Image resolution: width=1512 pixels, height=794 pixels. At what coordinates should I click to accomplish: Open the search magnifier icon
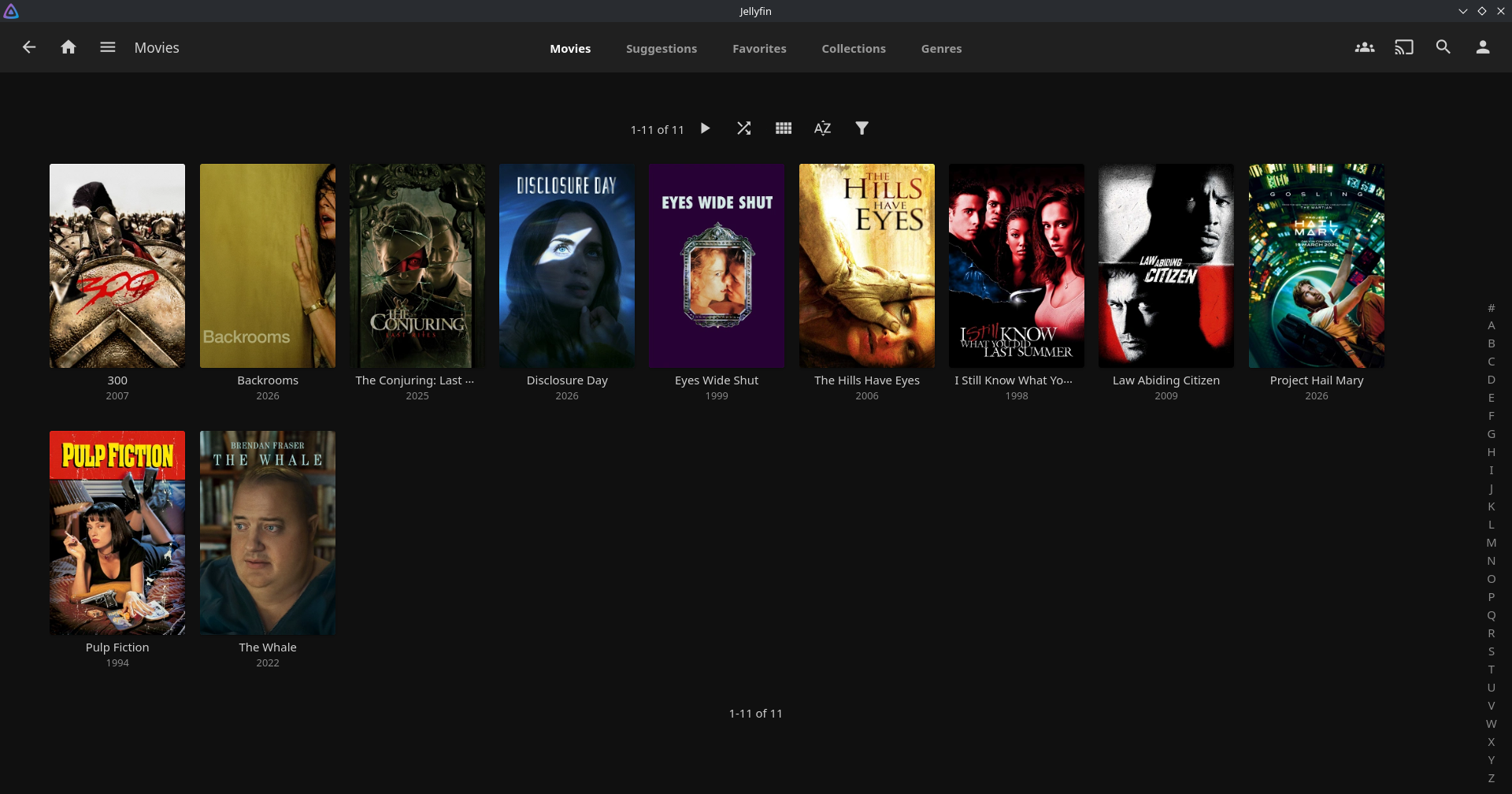pos(1443,47)
